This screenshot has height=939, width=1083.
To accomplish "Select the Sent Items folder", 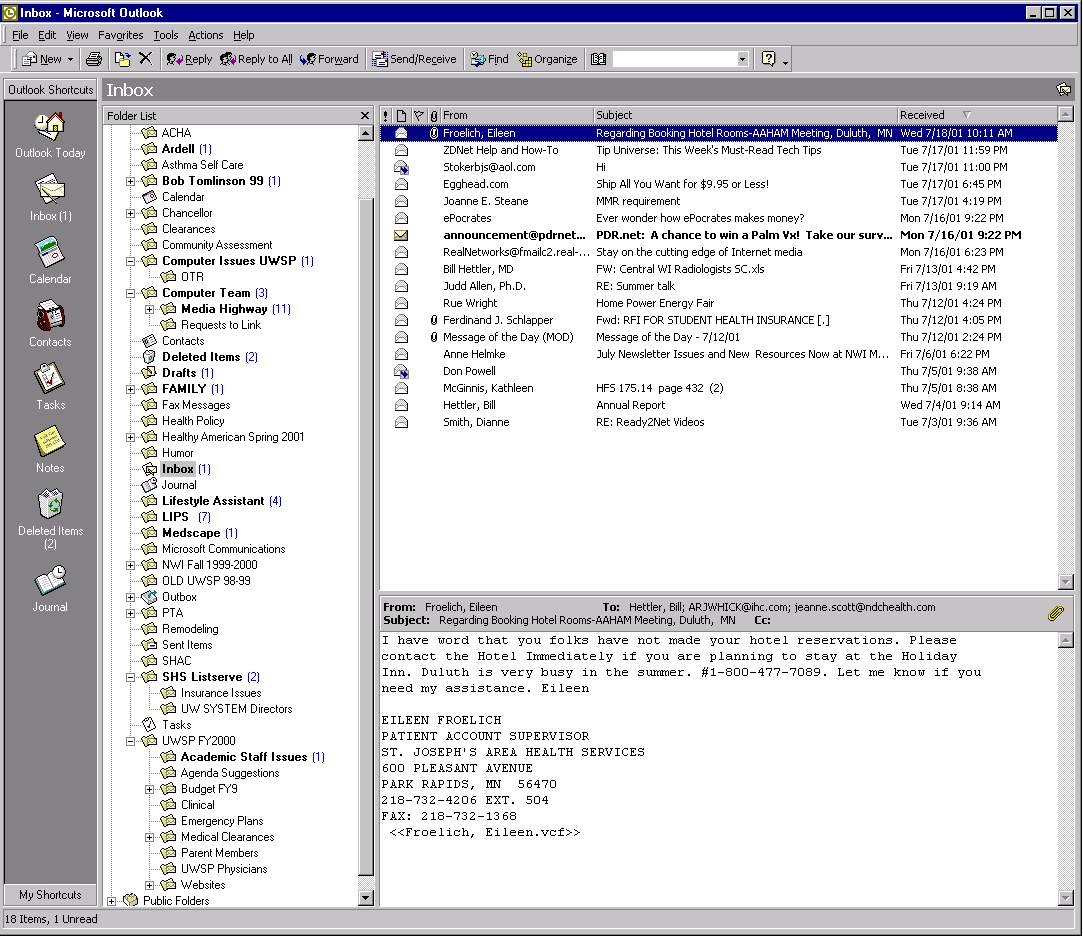I will [x=186, y=645].
